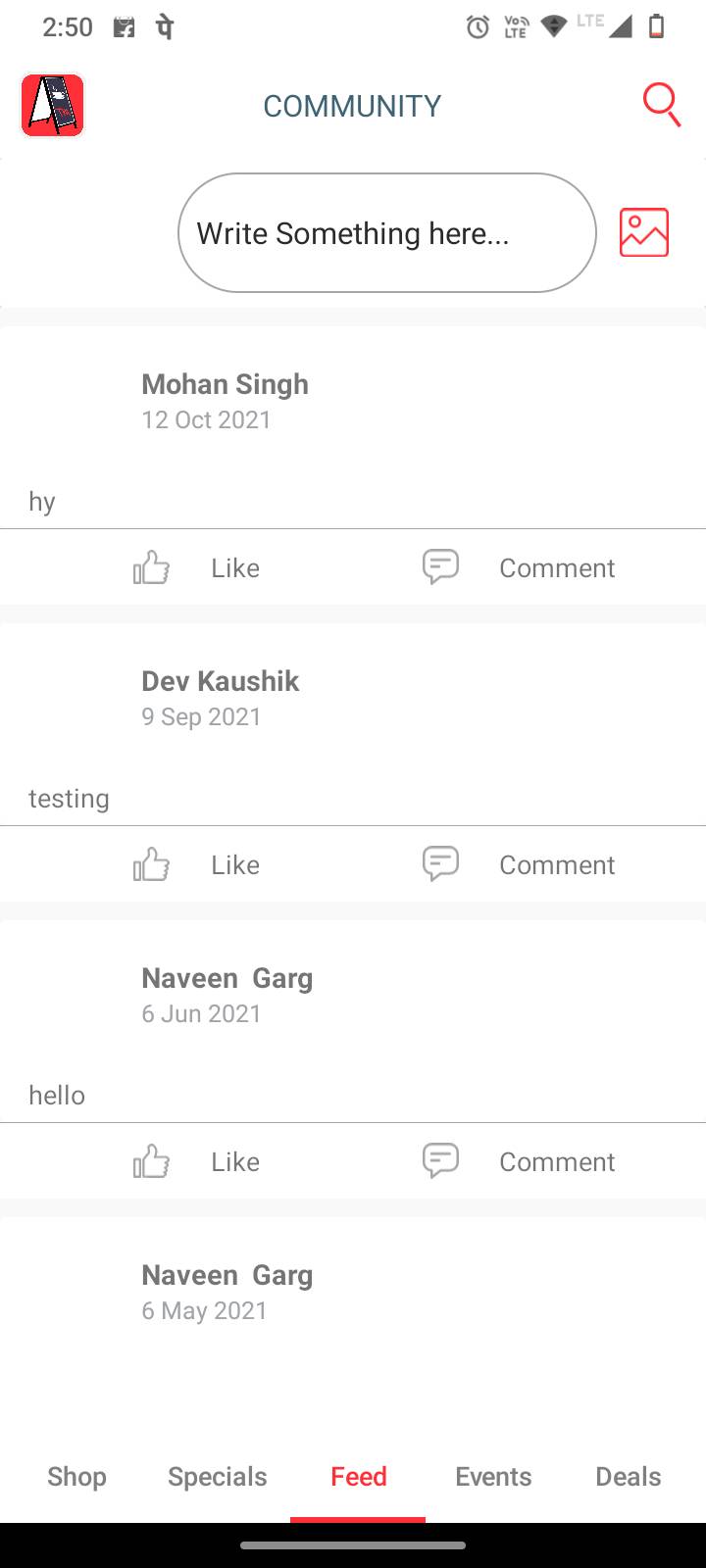Open the Specials tab
This screenshot has width=706, height=1568.
point(217,1477)
